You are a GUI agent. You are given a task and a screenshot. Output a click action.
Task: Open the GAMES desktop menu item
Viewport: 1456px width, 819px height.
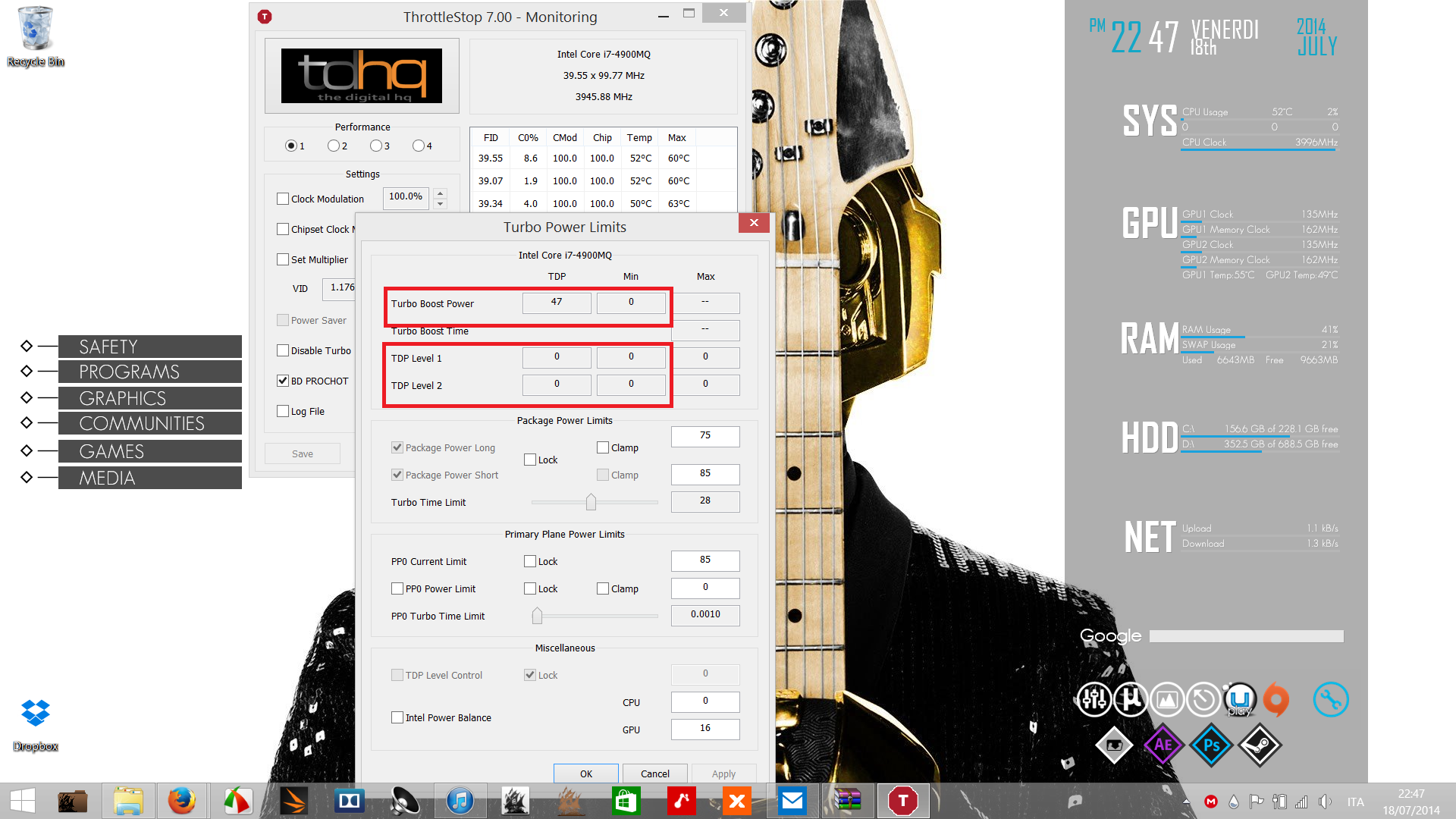click(149, 451)
